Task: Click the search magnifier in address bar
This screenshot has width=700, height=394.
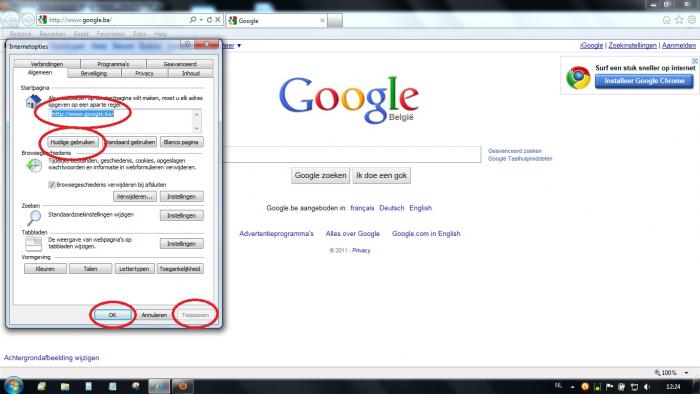Action: click(x=193, y=20)
